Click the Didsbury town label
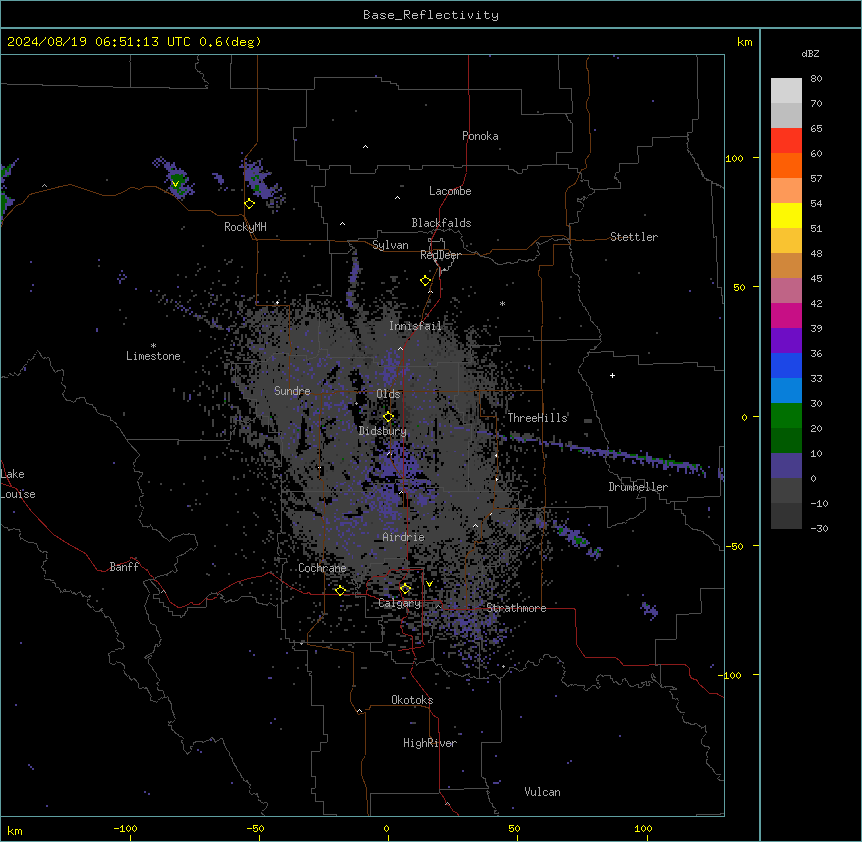 coord(383,431)
